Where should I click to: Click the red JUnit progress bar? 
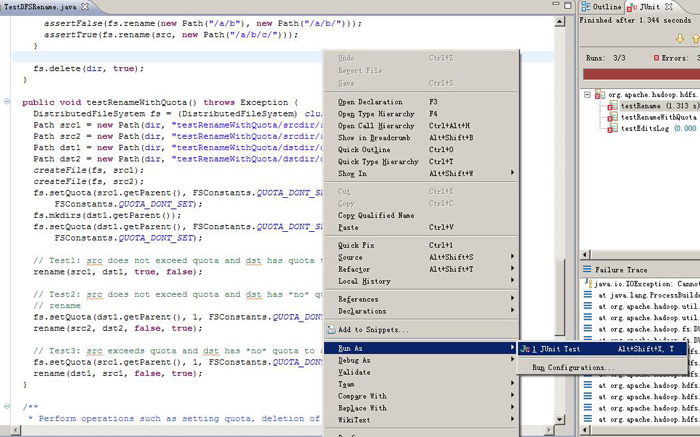click(x=642, y=75)
